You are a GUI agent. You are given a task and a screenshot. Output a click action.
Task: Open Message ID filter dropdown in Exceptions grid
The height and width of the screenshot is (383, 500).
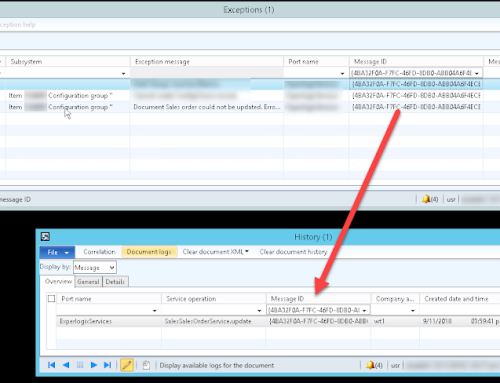pyautogui.click(x=477, y=73)
